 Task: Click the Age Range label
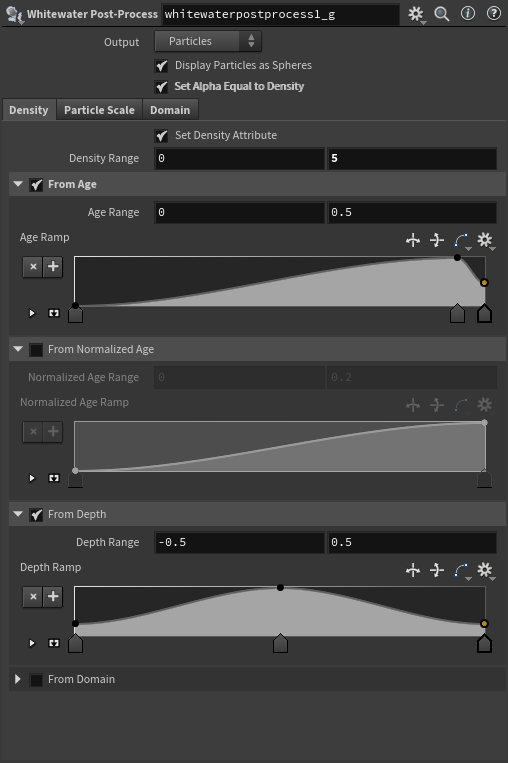point(113,213)
